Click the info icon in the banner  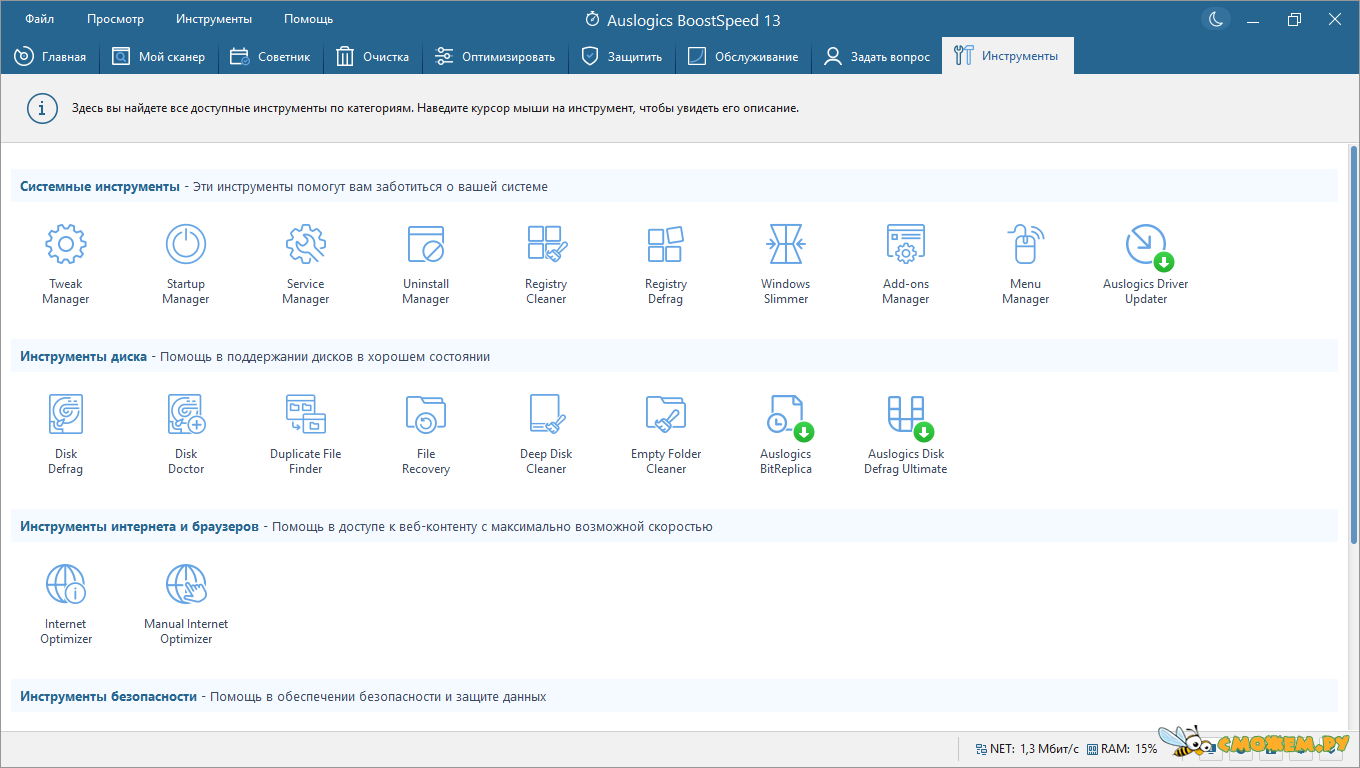click(x=41, y=108)
